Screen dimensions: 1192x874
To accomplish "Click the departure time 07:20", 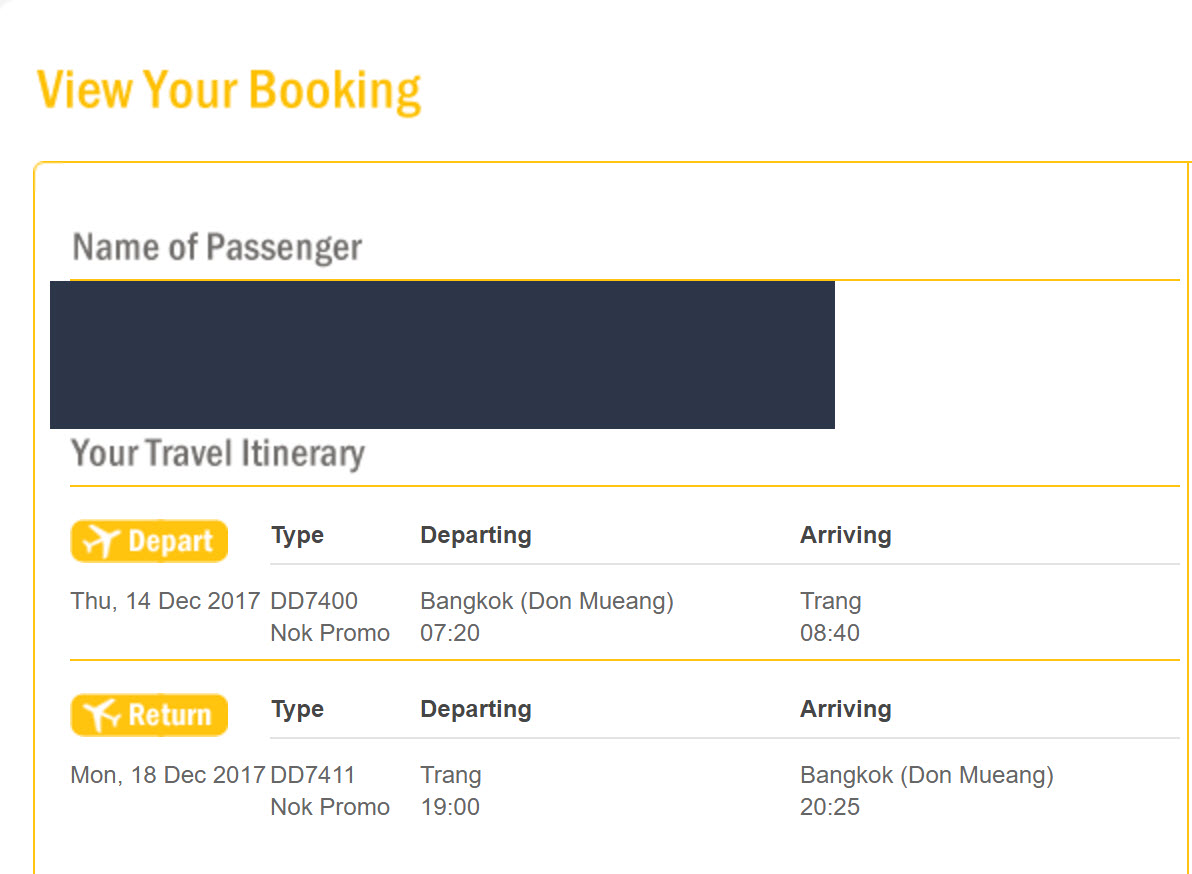I will pyautogui.click(x=450, y=633).
